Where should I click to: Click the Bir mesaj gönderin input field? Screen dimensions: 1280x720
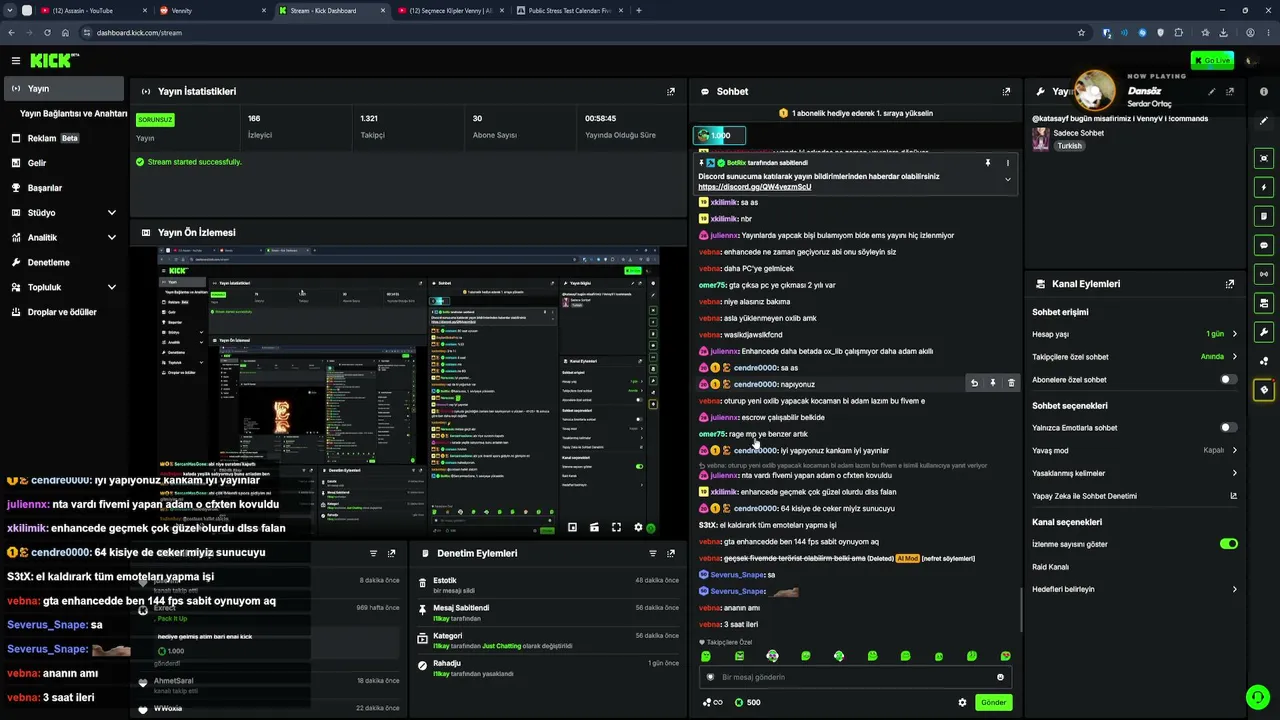855,677
